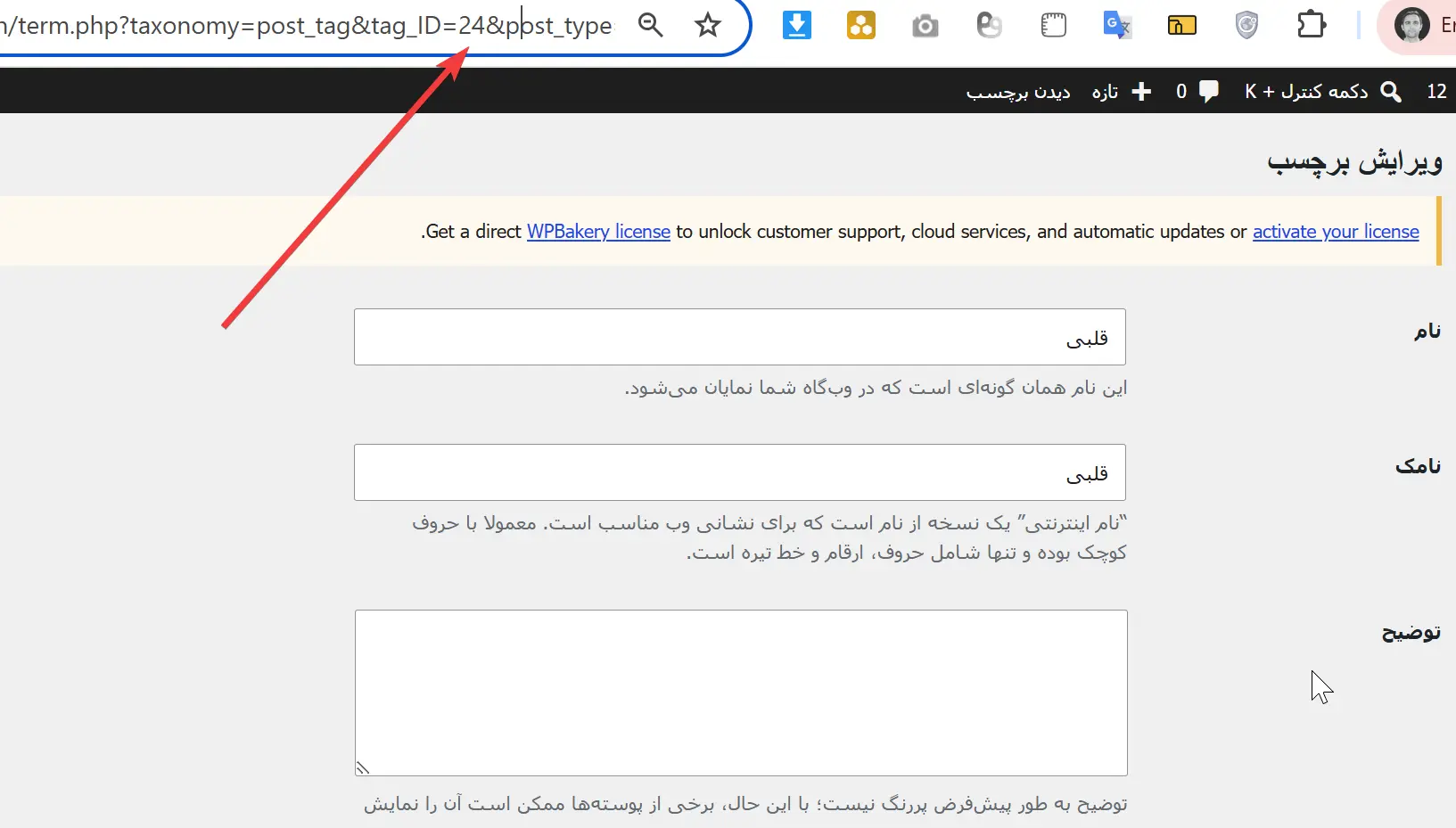Open the تازه (New) plus menu

pos(1122,91)
